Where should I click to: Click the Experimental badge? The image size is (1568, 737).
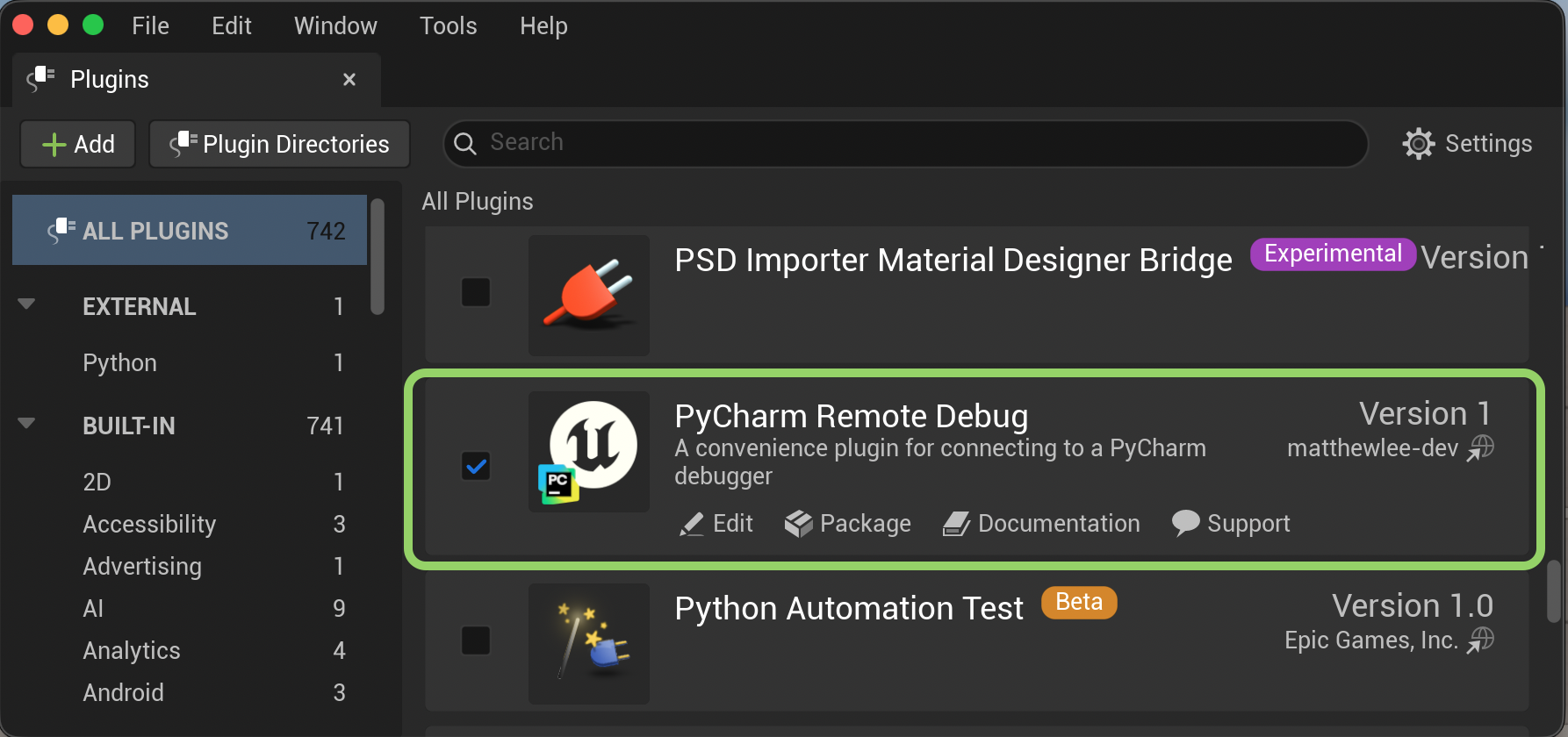pos(1333,254)
